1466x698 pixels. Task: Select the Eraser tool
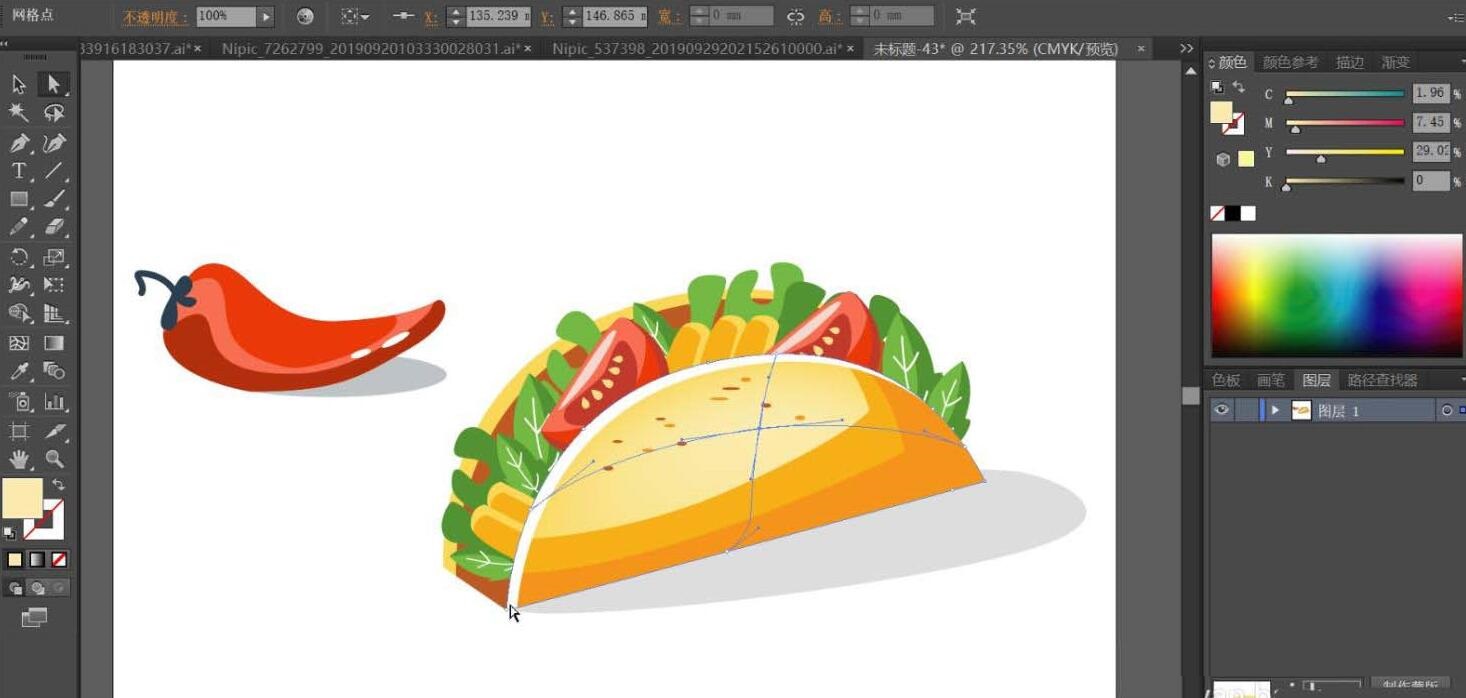[x=55, y=227]
